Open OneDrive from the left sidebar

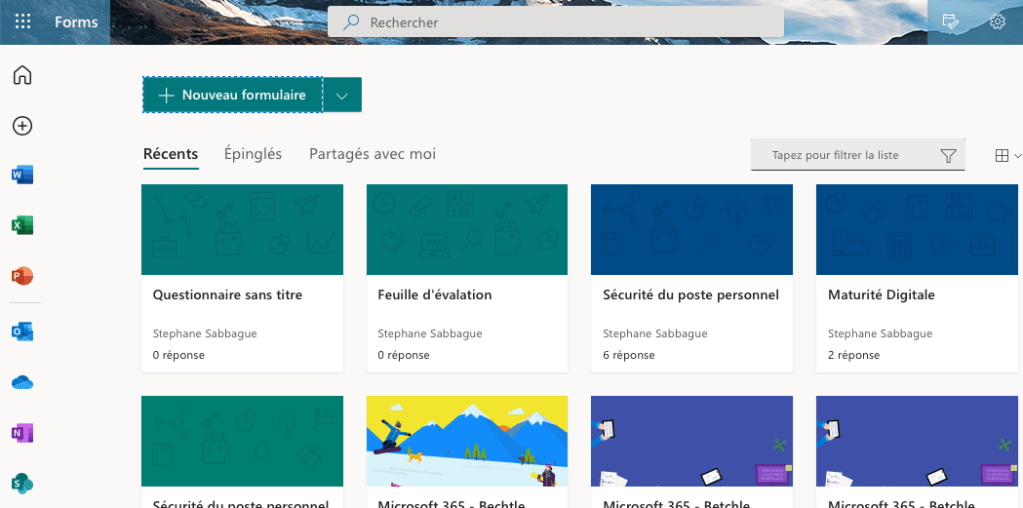pyautogui.click(x=22, y=382)
